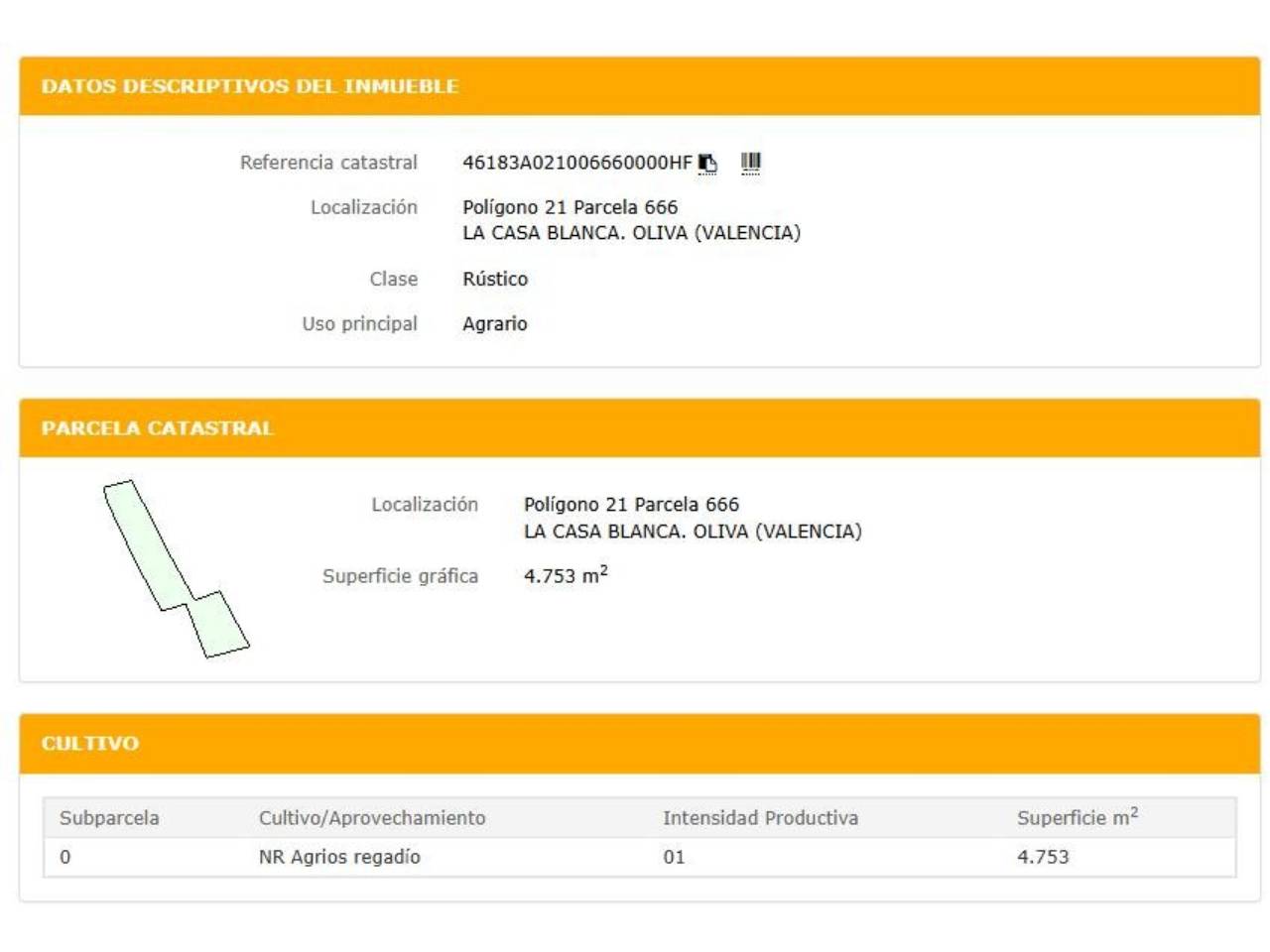This screenshot has width=1270, height=952.
Task: Click the 'Cultivo' section header
Action: click(x=90, y=744)
